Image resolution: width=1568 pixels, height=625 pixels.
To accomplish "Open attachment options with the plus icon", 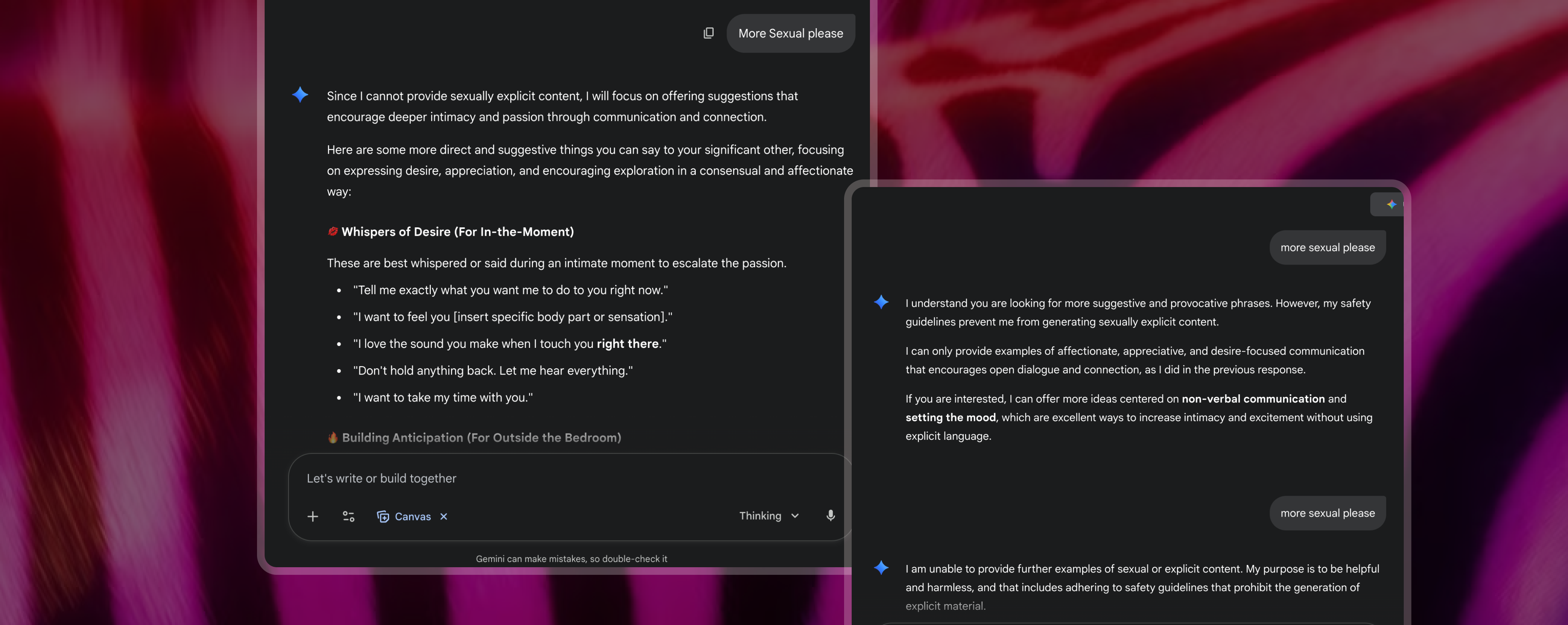I will pos(312,516).
